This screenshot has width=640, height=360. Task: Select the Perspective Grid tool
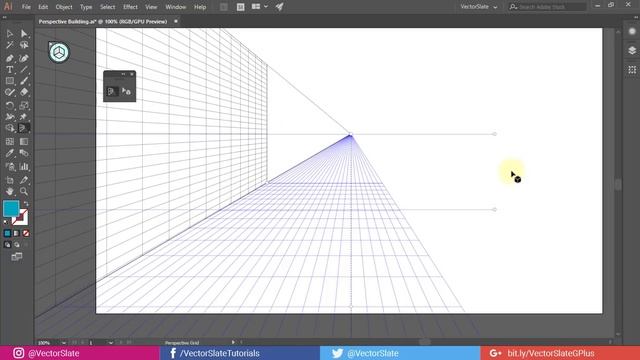pyautogui.click(x=24, y=128)
